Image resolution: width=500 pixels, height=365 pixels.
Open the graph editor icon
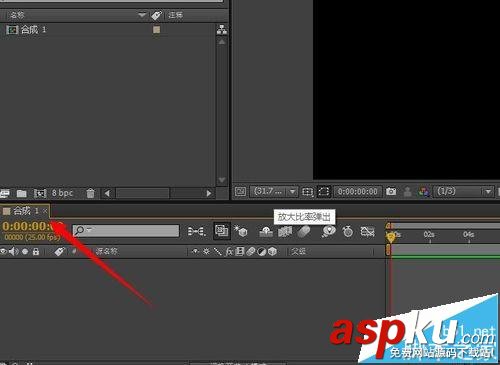[x=368, y=231]
